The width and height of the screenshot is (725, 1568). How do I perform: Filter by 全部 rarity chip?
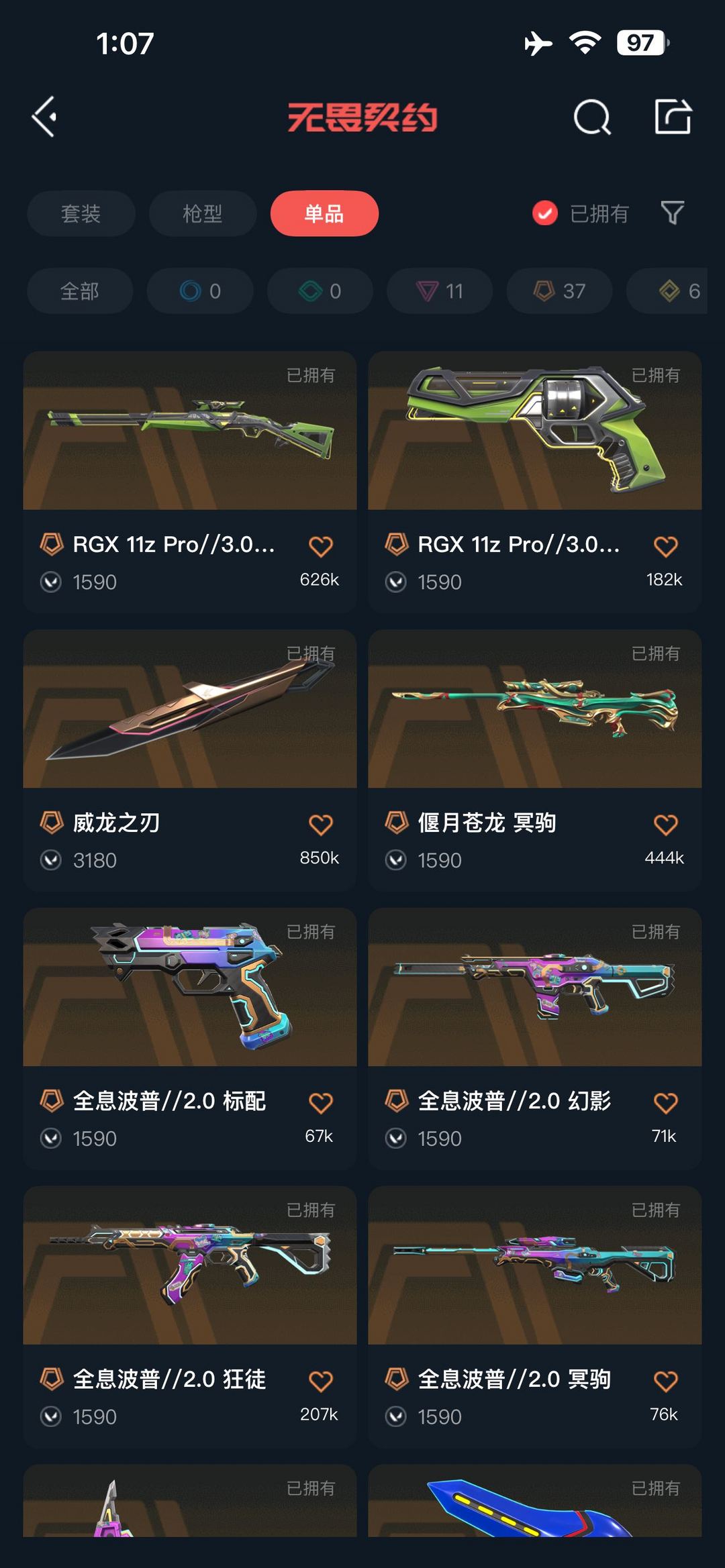(x=80, y=291)
